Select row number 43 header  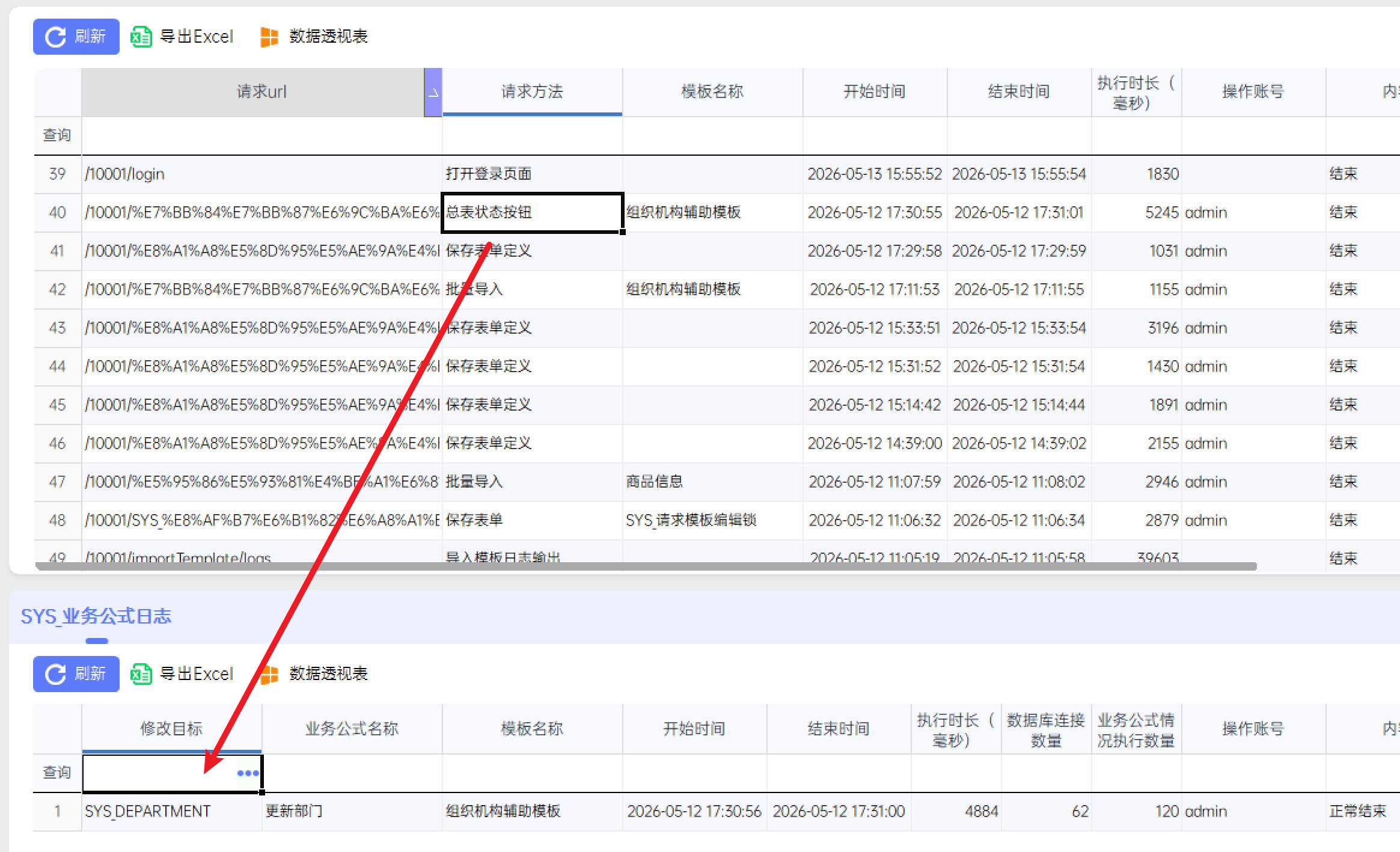pos(57,328)
